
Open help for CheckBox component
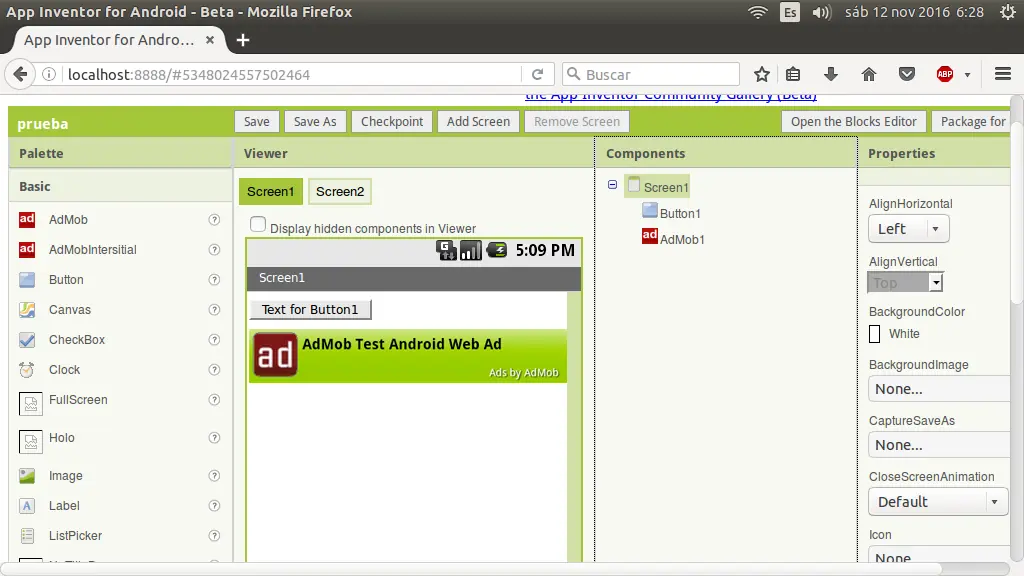tap(214, 340)
